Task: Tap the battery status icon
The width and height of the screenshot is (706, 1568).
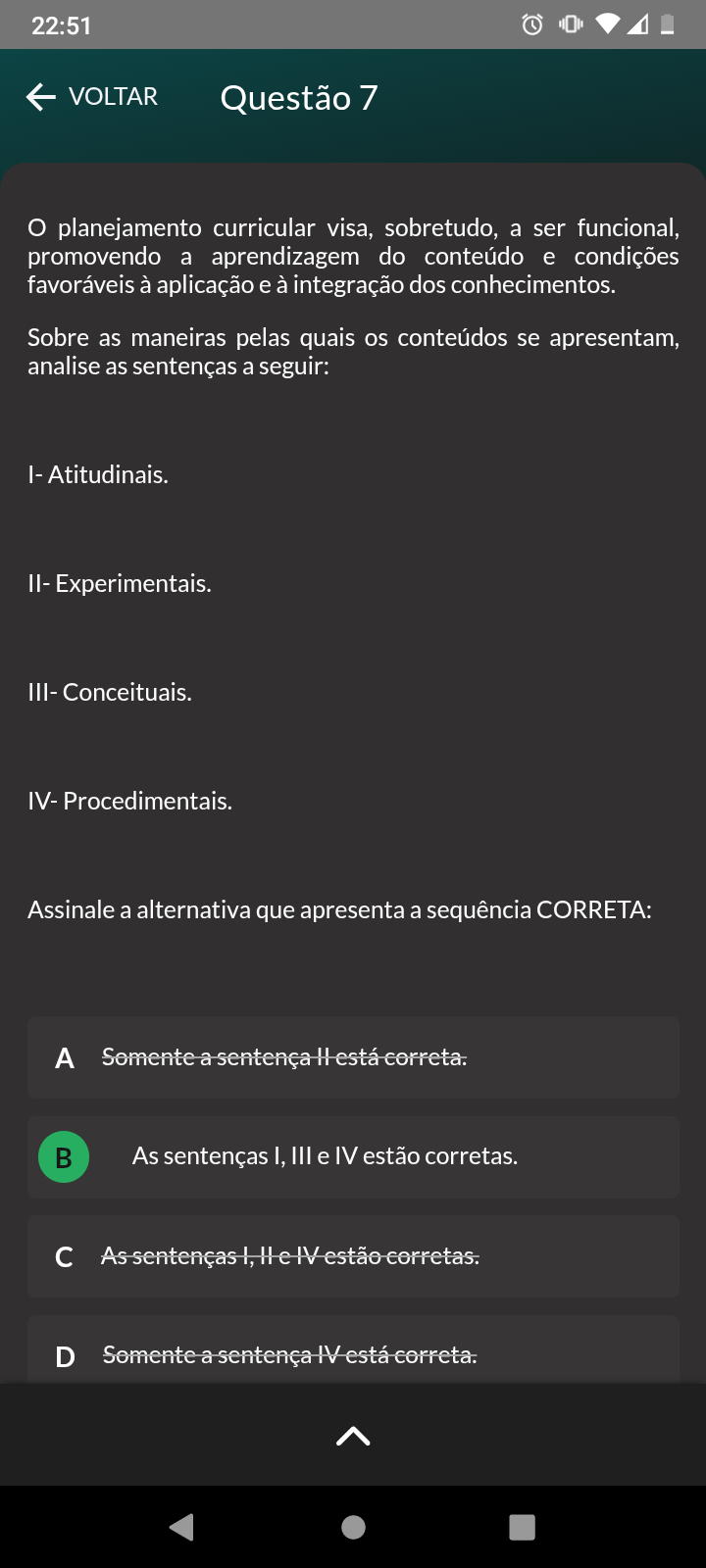Action: click(x=668, y=24)
